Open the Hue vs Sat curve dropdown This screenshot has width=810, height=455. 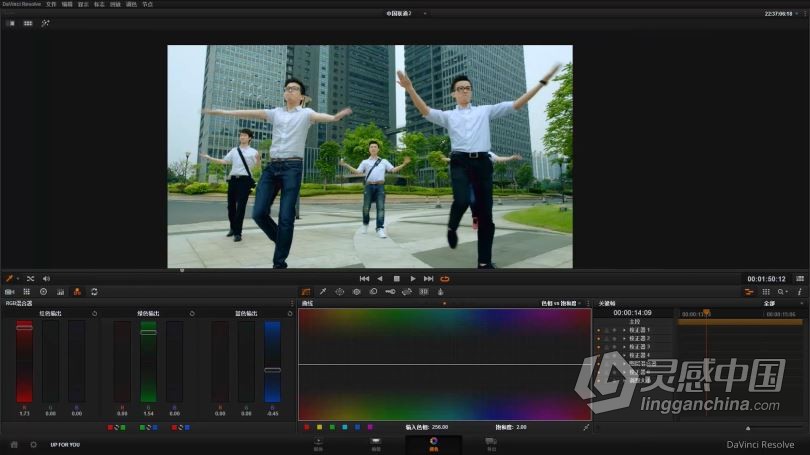point(561,303)
